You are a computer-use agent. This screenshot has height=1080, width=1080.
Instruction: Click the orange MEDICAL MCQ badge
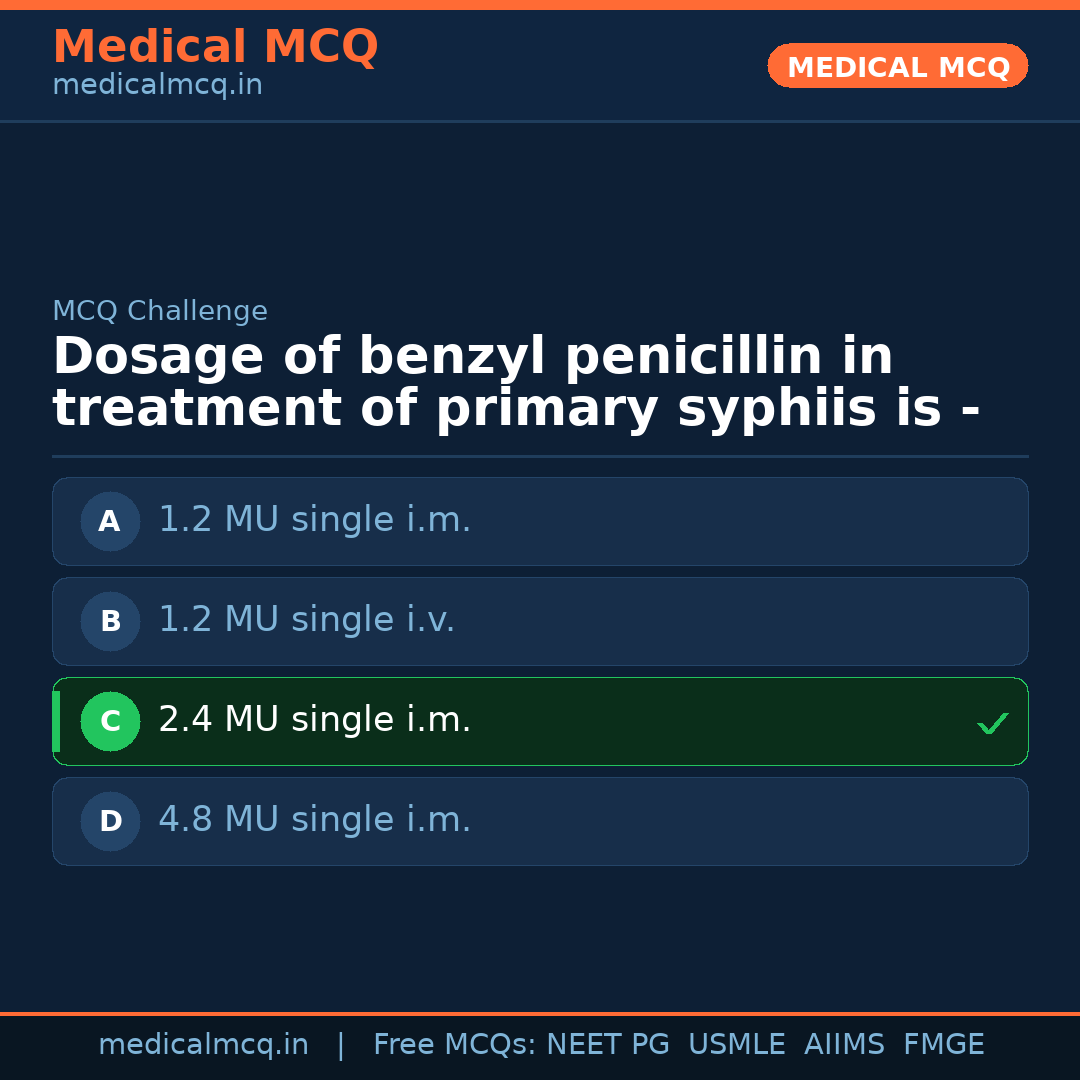(898, 66)
